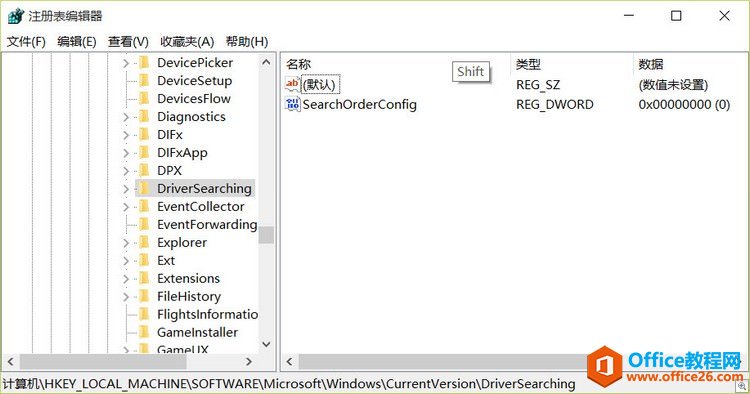Expand the DIFx key
The width and height of the screenshot is (750, 394).
point(126,135)
